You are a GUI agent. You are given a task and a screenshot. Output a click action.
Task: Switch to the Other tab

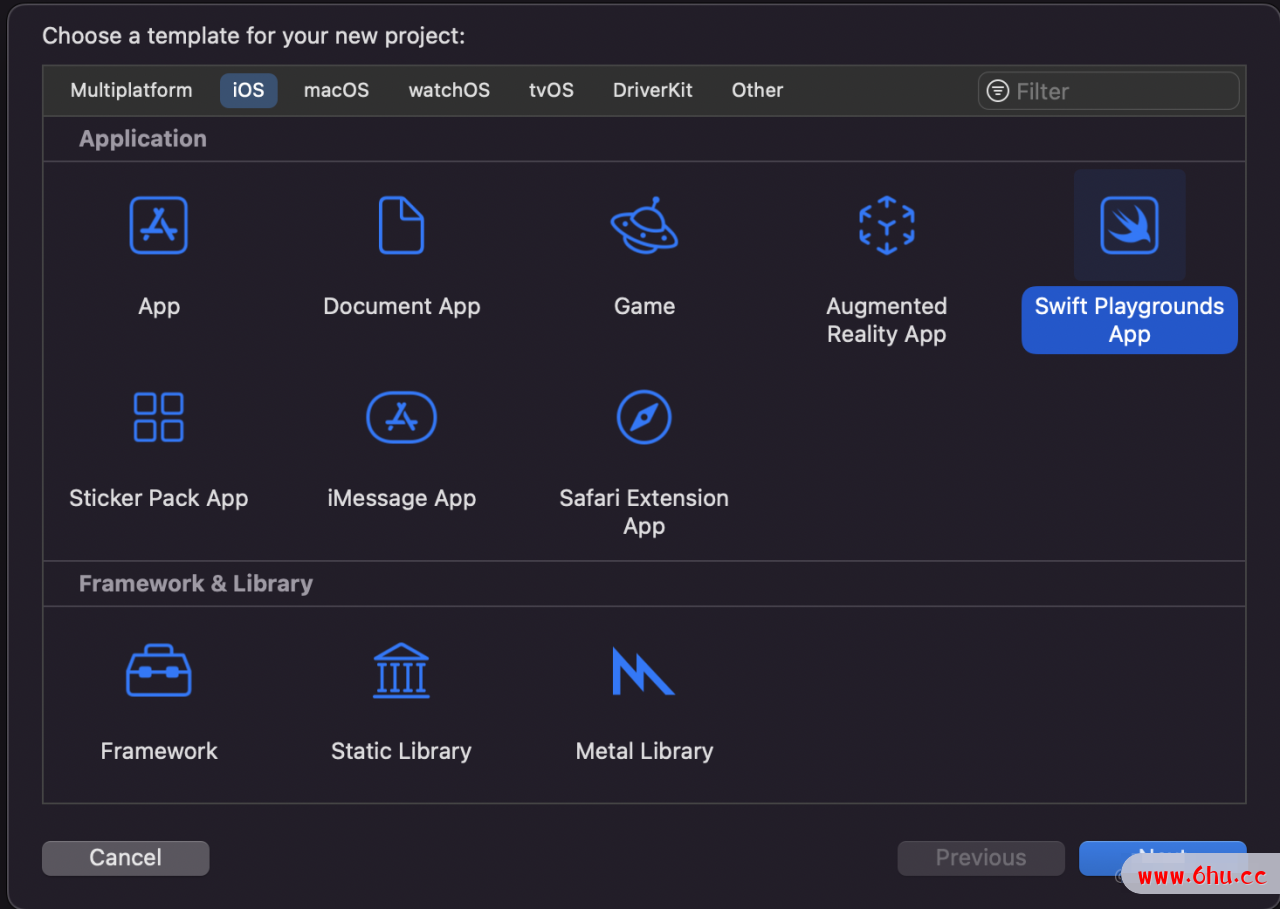(757, 90)
